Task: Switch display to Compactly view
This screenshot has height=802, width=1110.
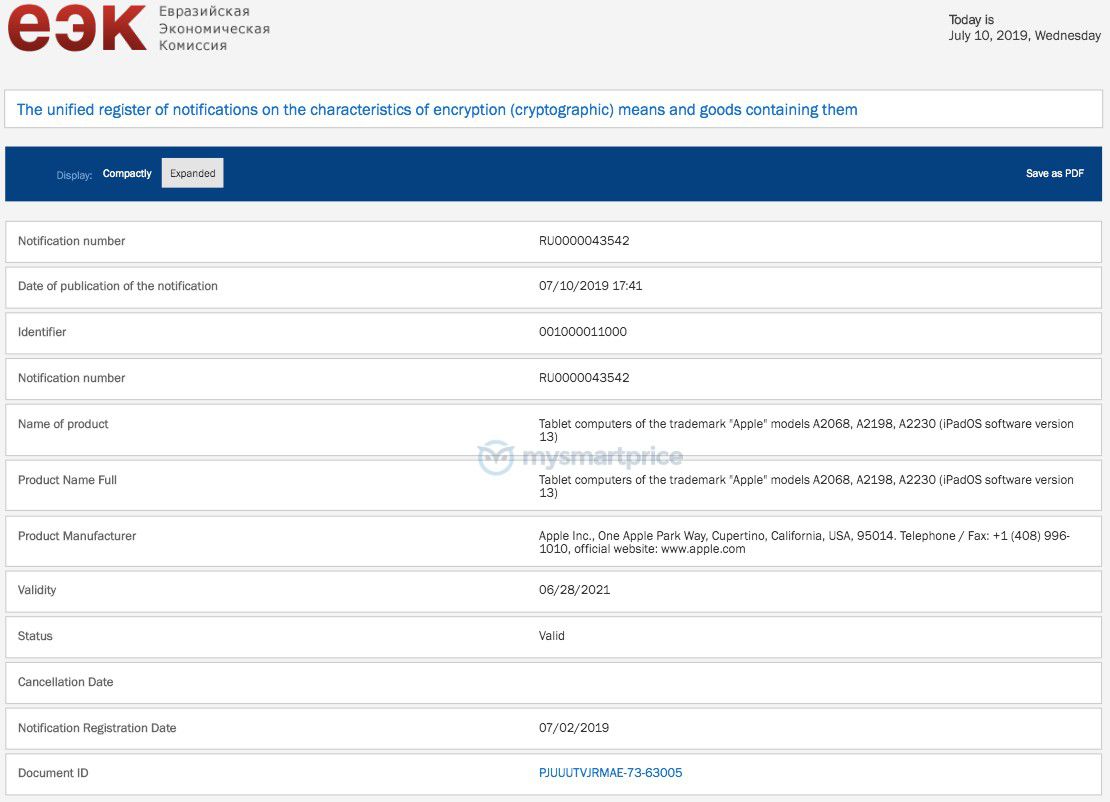Action: click(x=127, y=174)
